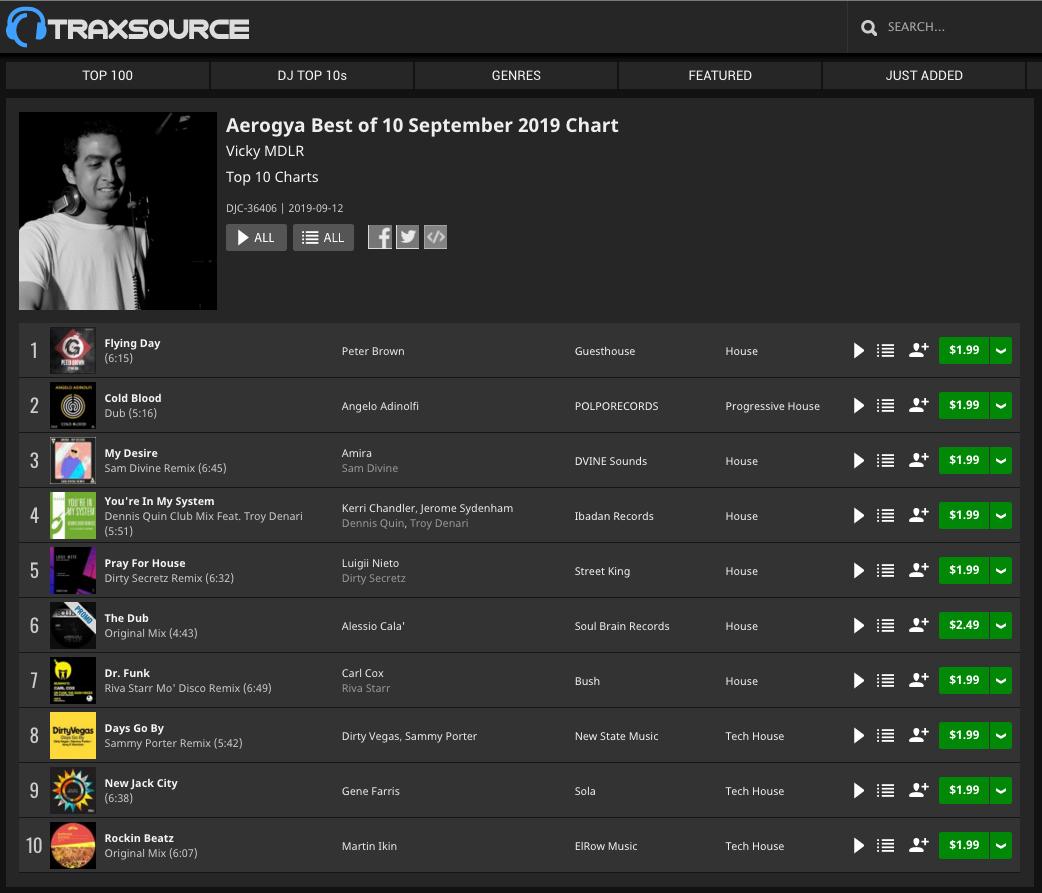The image size is (1042, 893).
Task: Play the Rockin Beatz track
Action: click(859, 846)
